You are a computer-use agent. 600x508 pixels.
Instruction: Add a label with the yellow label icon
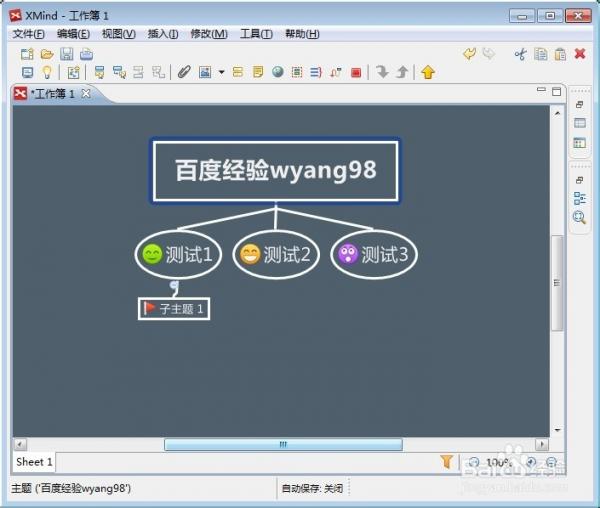pos(238,72)
